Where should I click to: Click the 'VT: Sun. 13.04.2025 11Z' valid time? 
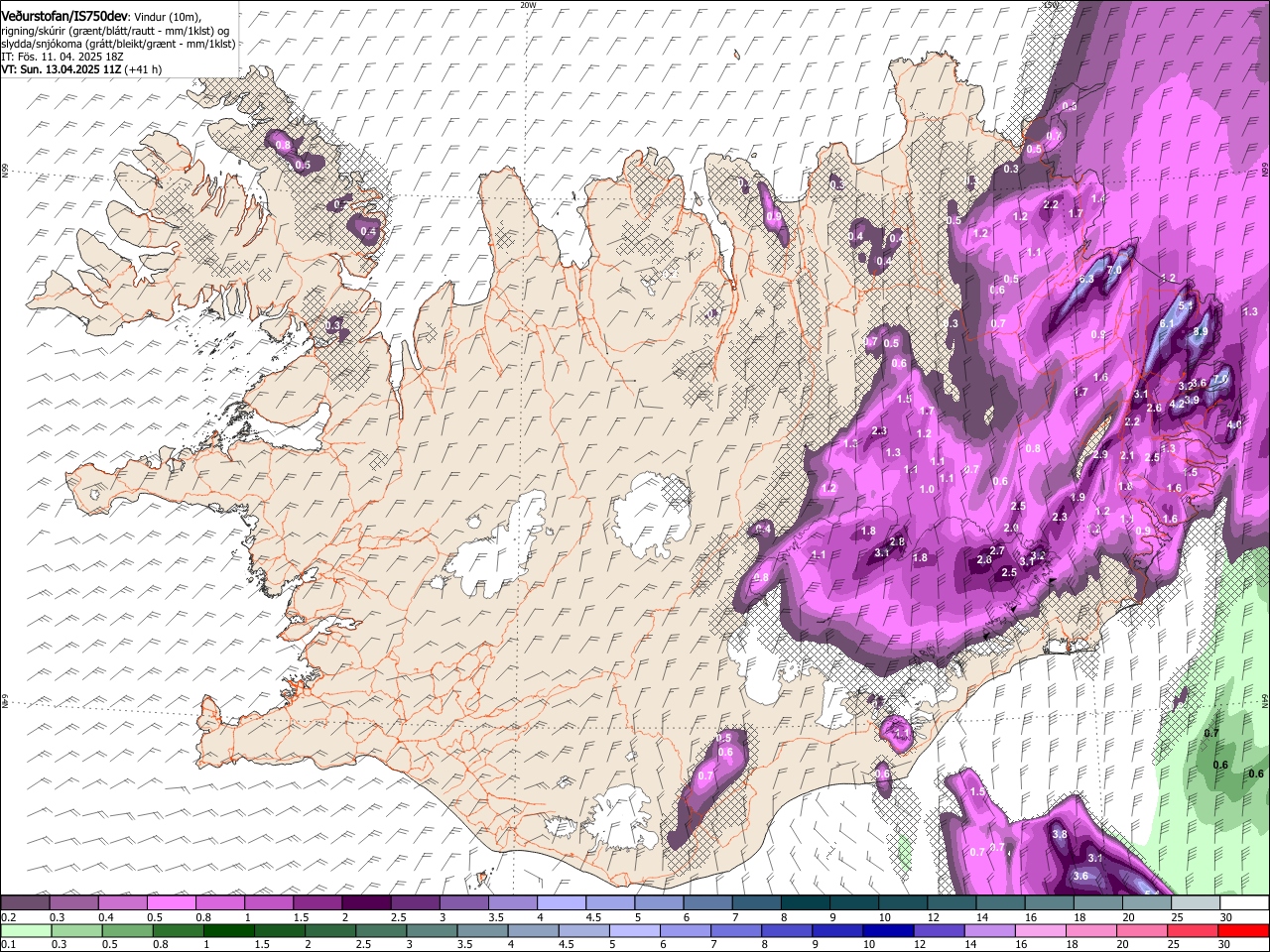pos(61,69)
